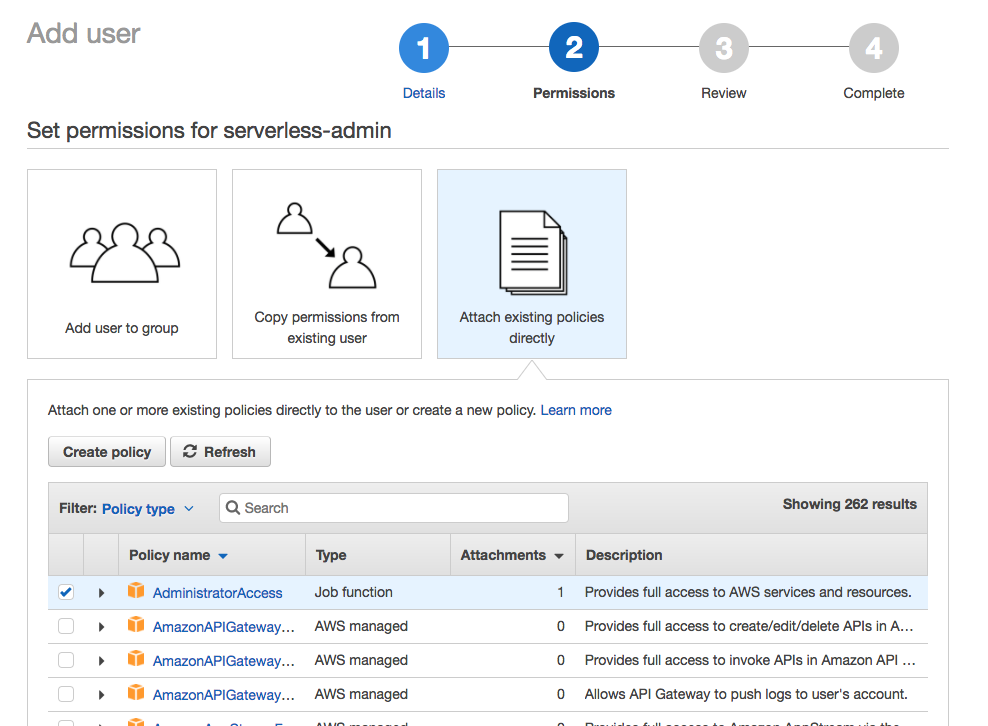Screen dimensions: 988x726
Task: Click the Add user to group people icon
Action: (x=124, y=254)
